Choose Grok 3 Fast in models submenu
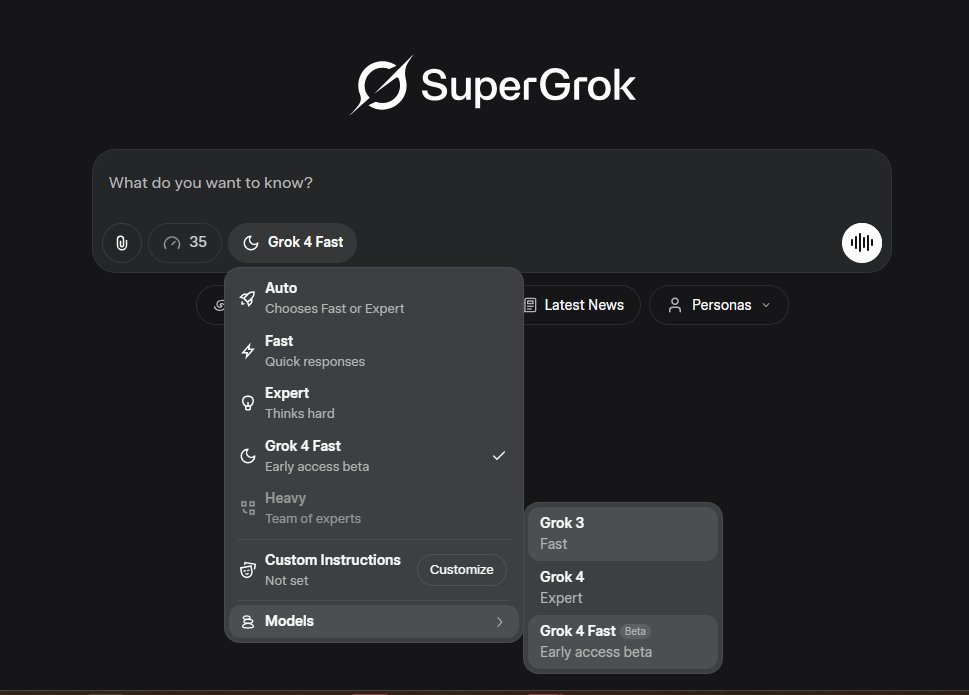Screen dimensions: 969x695 623,533
